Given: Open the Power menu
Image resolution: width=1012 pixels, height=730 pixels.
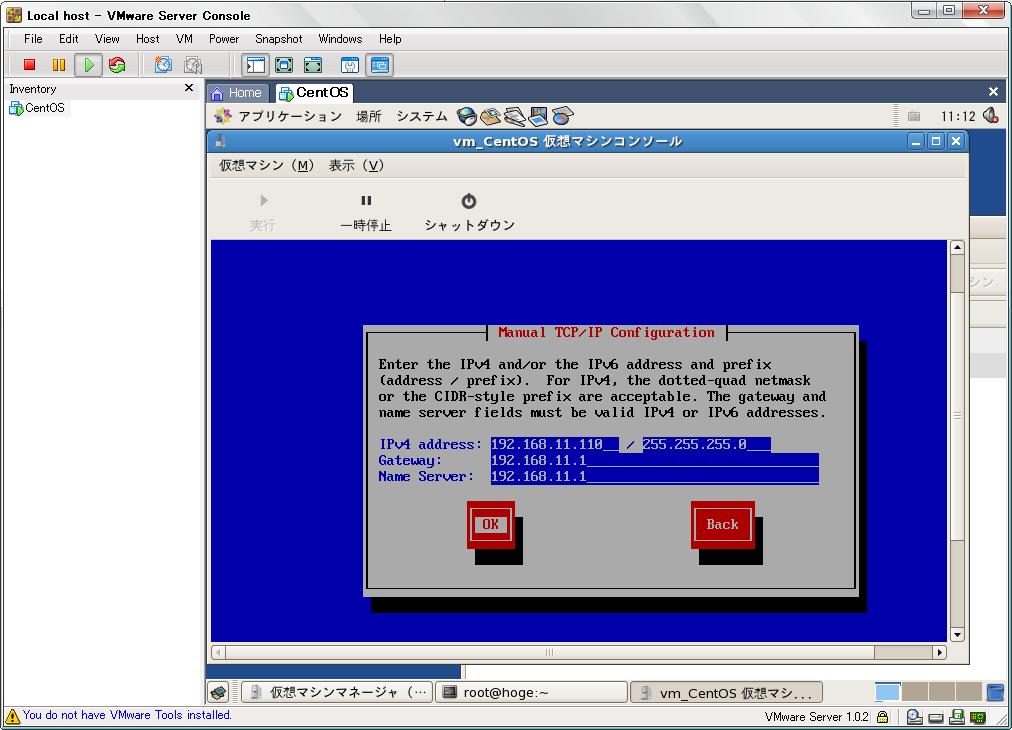Looking at the screenshot, I should coord(224,39).
